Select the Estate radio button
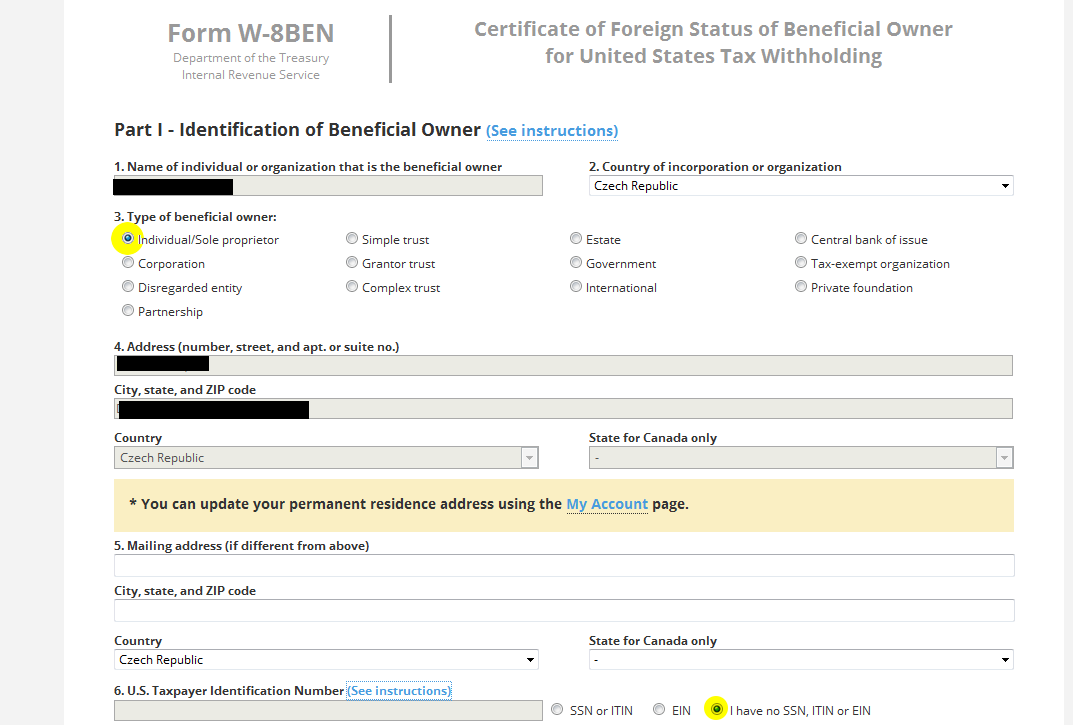The width and height of the screenshot is (1073, 725). (x=576, y=238)
